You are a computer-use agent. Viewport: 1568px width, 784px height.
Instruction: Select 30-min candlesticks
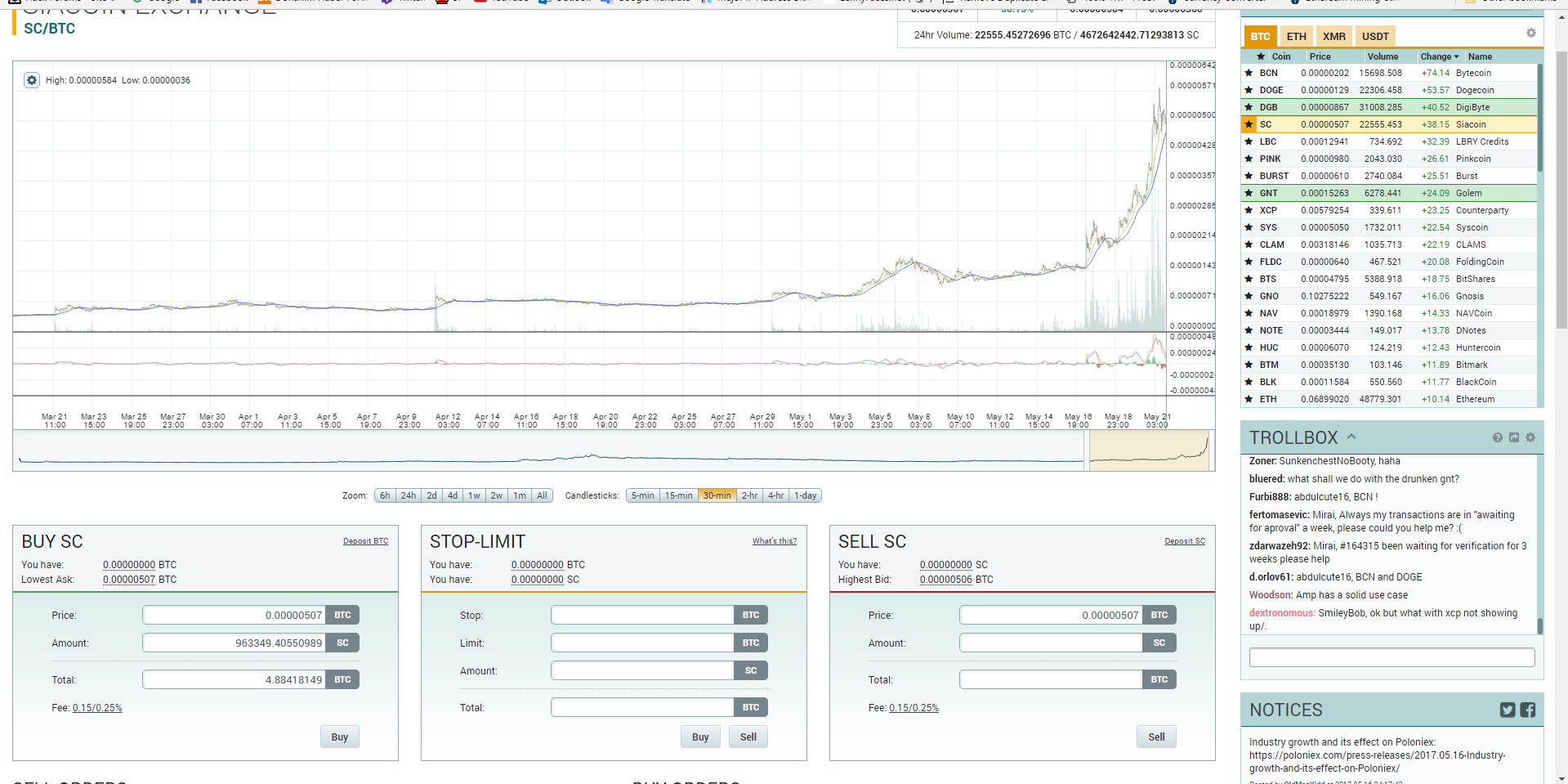[x=717, y=495]
